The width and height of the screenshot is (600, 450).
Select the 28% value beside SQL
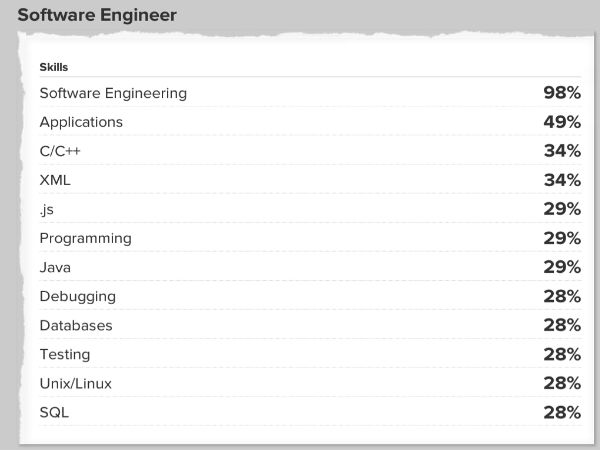[x=562, y=412]
